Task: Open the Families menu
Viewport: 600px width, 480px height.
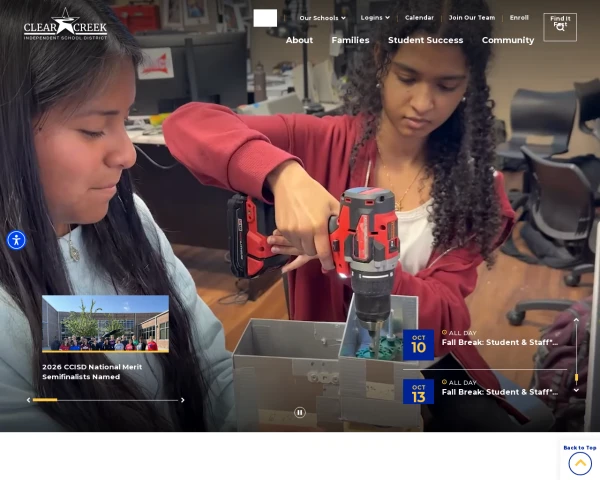Action: point(351,40)
